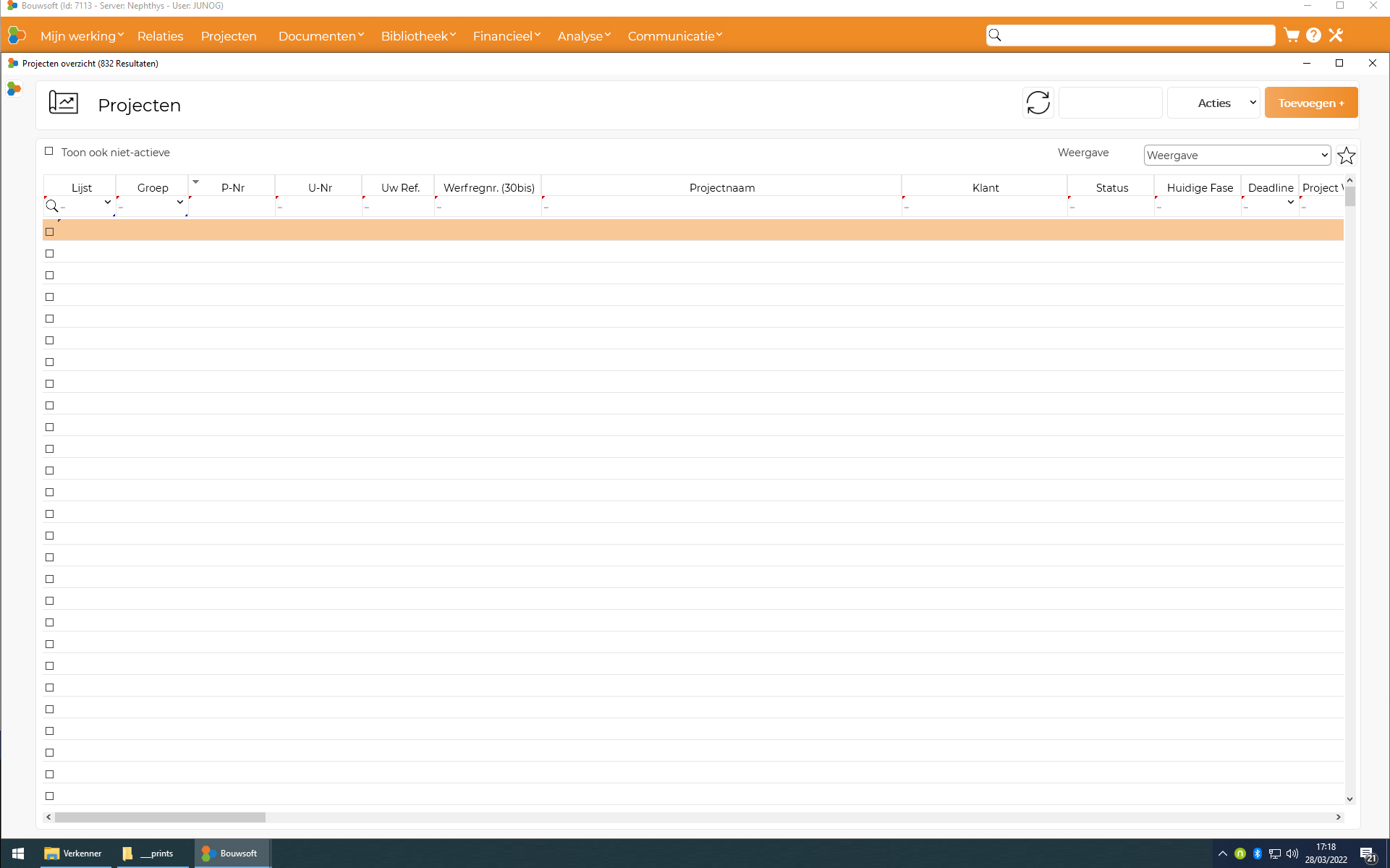Click the horizontal scrollbar right arrow

coord(1339,817)
